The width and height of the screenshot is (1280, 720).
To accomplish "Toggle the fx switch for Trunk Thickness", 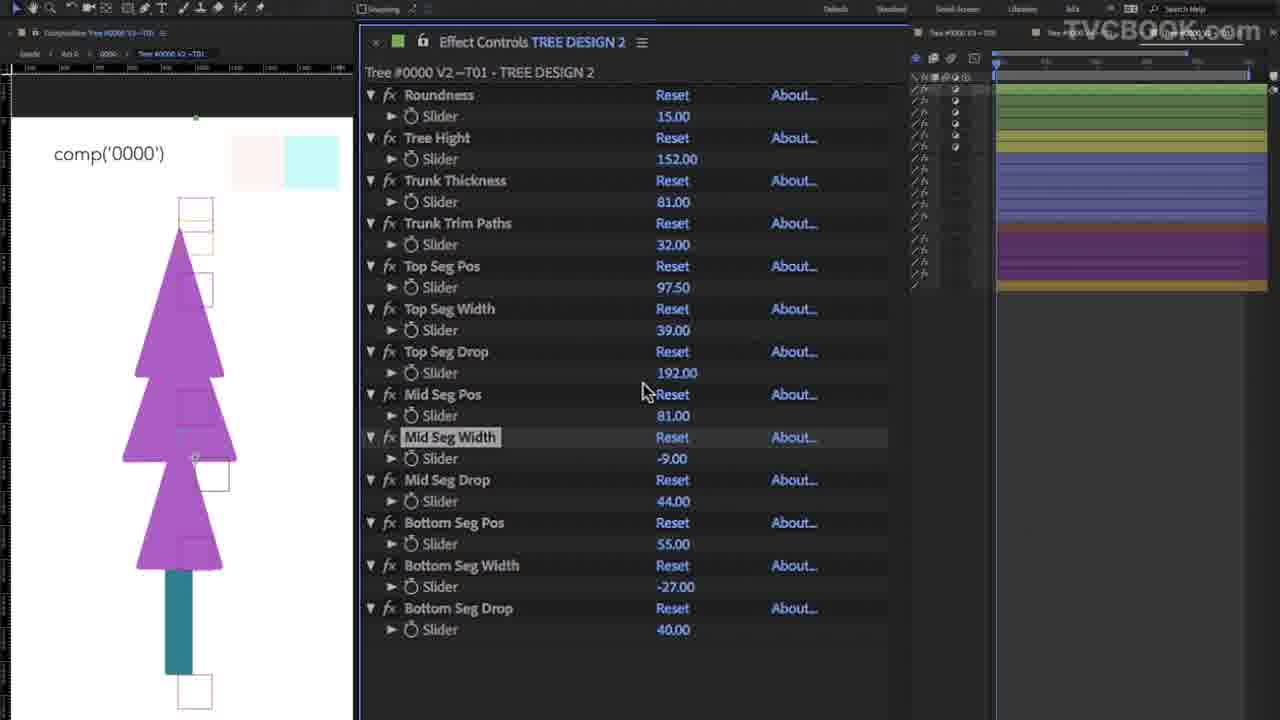I will pos(390,181).
